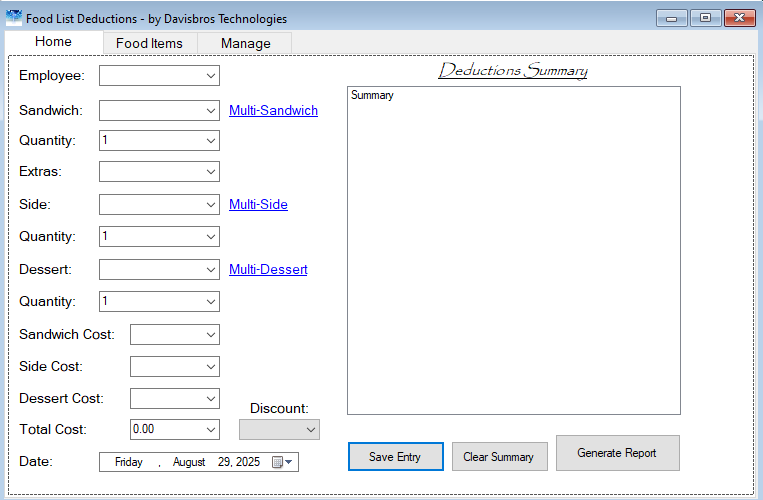Click the Save Entry button
The image size is (763, 500).
click(396, 457)
